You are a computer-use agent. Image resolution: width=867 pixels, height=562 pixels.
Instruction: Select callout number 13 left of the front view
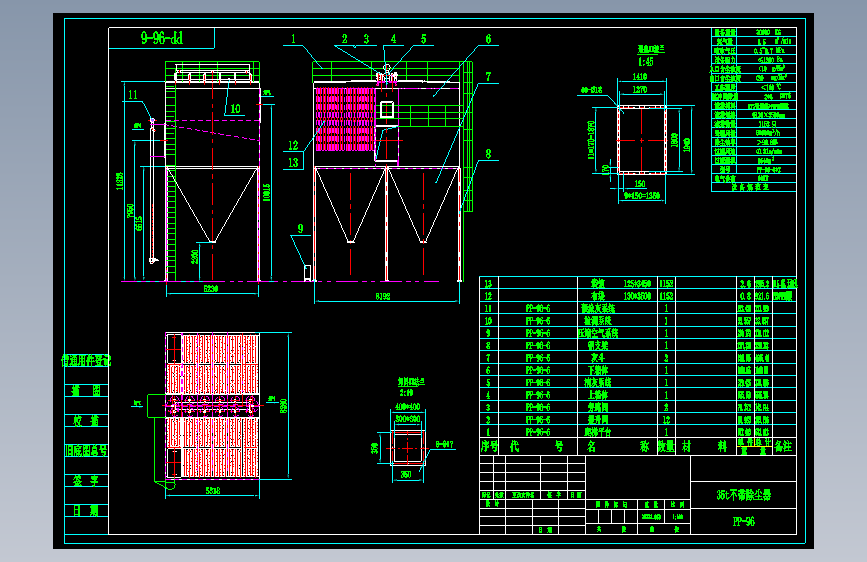click(x=293, y=163)
